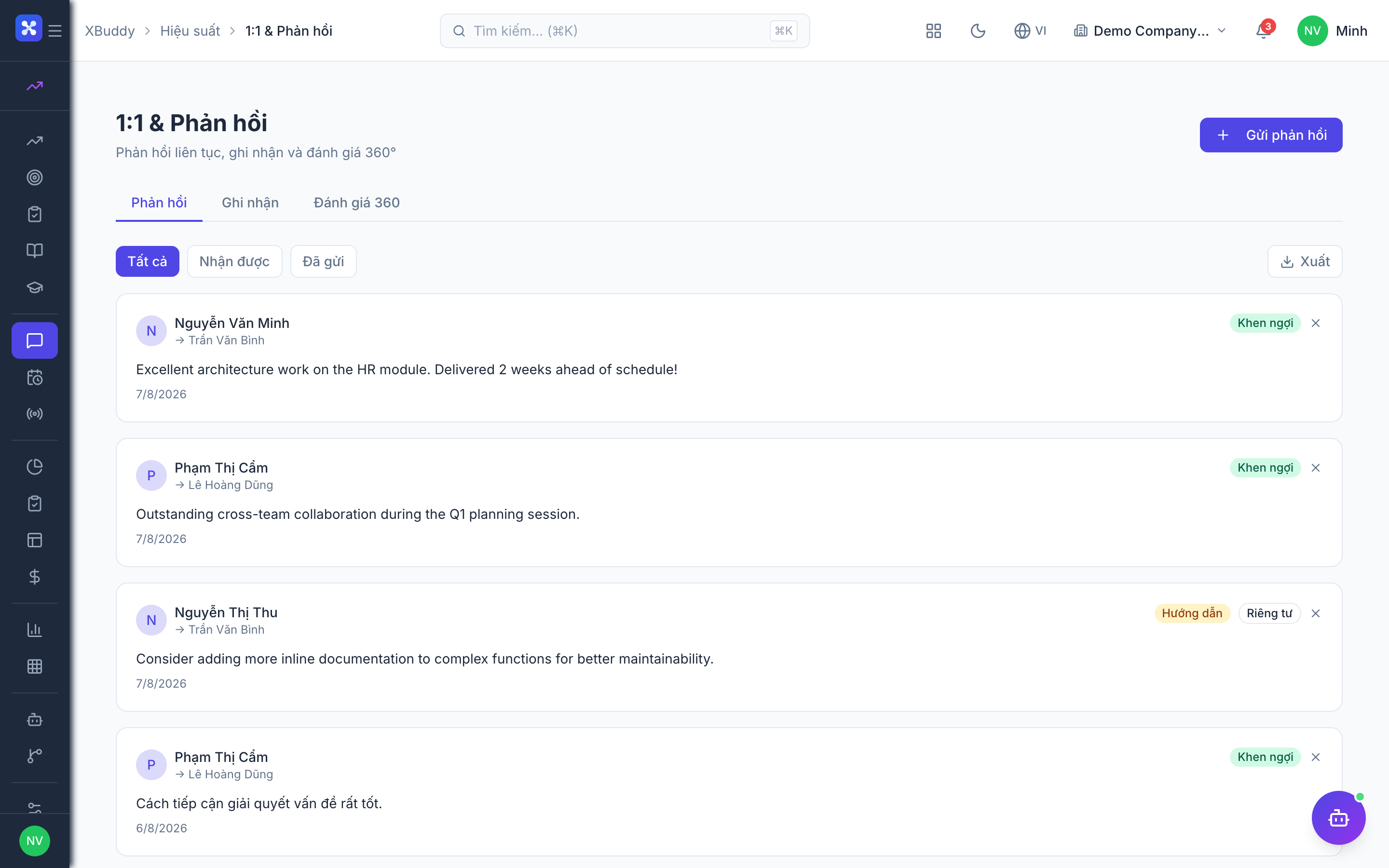
Task: Click the 6/8/2026 date
Action: 161,828
